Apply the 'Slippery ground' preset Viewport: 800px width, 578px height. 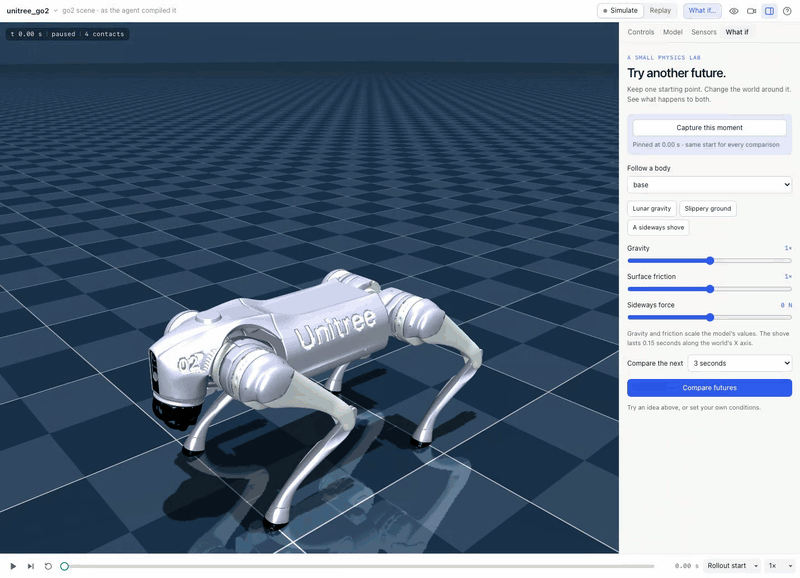click(x=708, y=208)
